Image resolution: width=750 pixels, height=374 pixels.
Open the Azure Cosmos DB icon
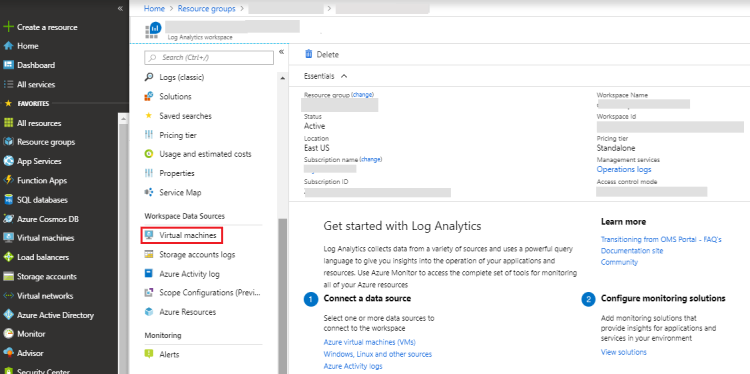click(x=8, y=219)
